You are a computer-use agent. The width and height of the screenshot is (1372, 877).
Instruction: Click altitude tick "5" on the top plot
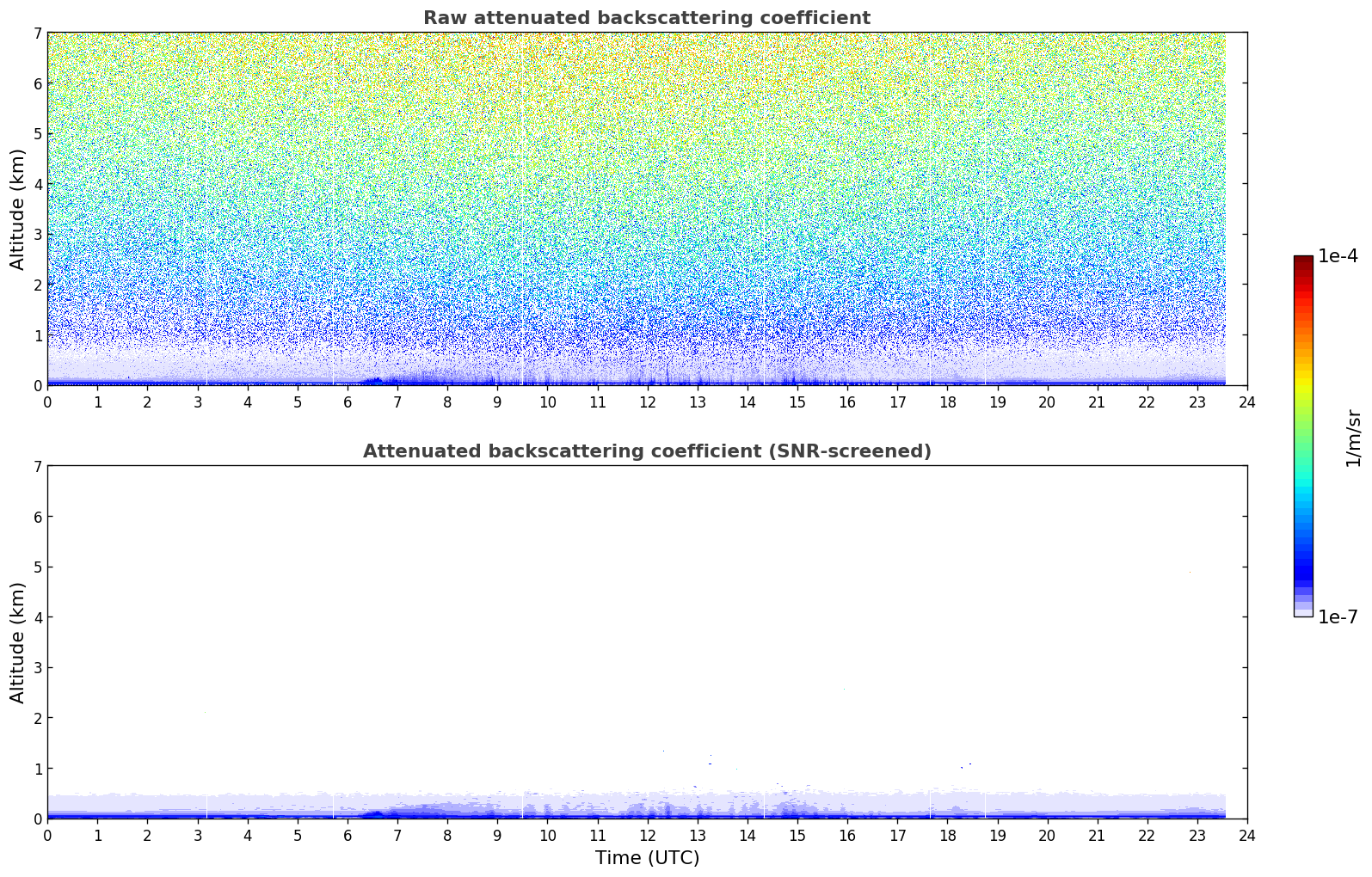[x=37, y=134]
